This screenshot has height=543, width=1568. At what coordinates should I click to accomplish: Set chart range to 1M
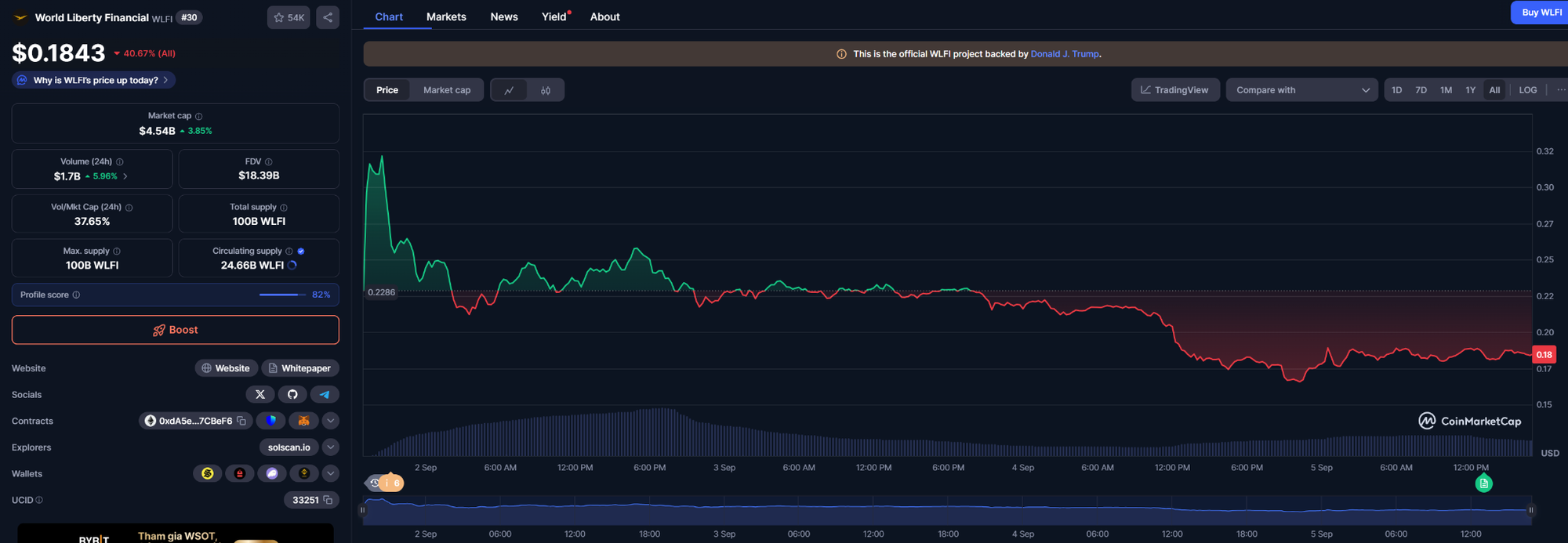(1446, 90)
